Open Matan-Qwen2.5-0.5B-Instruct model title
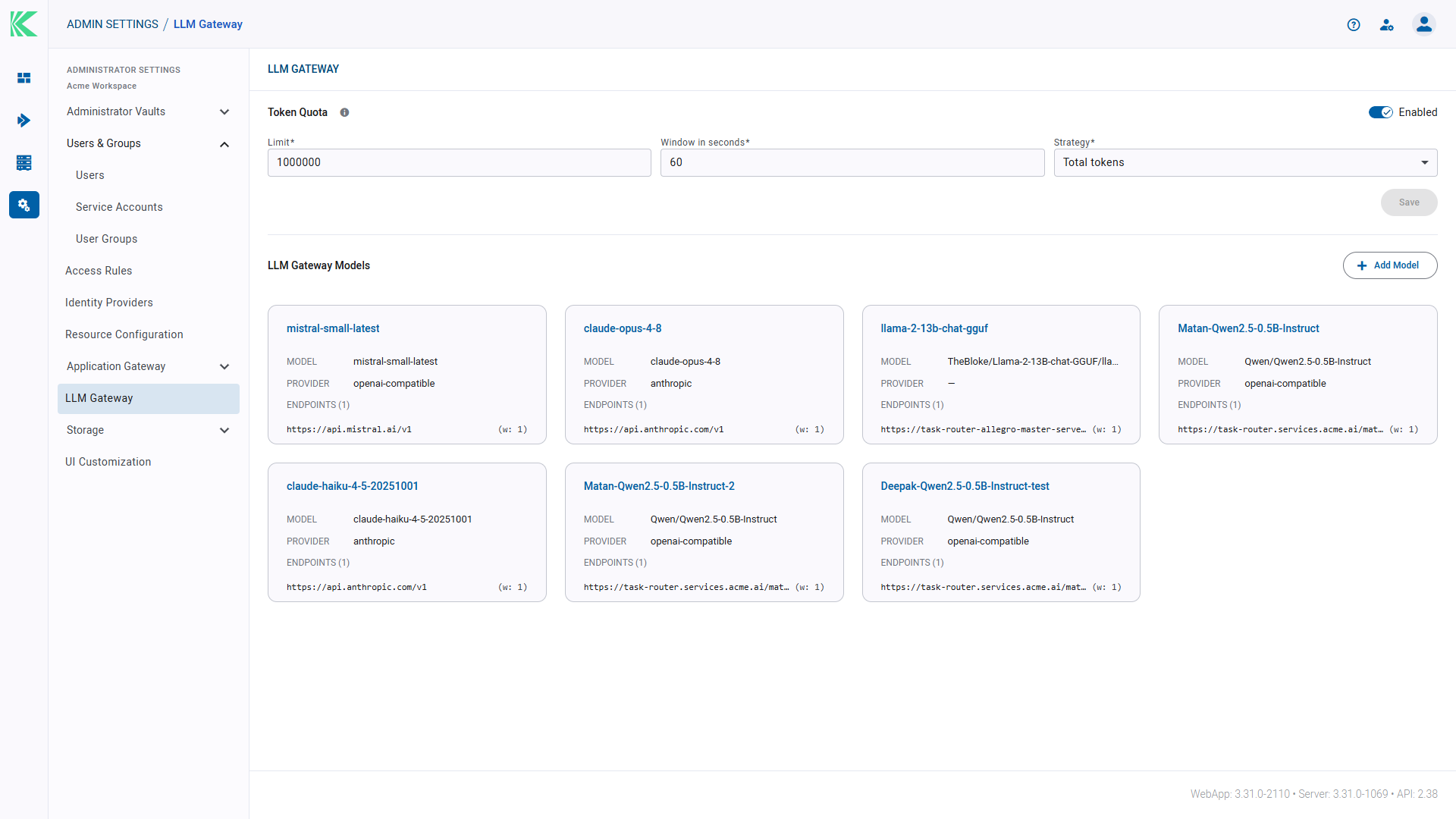Screen dimensions: 1456x819 (x=1248, y=328)
